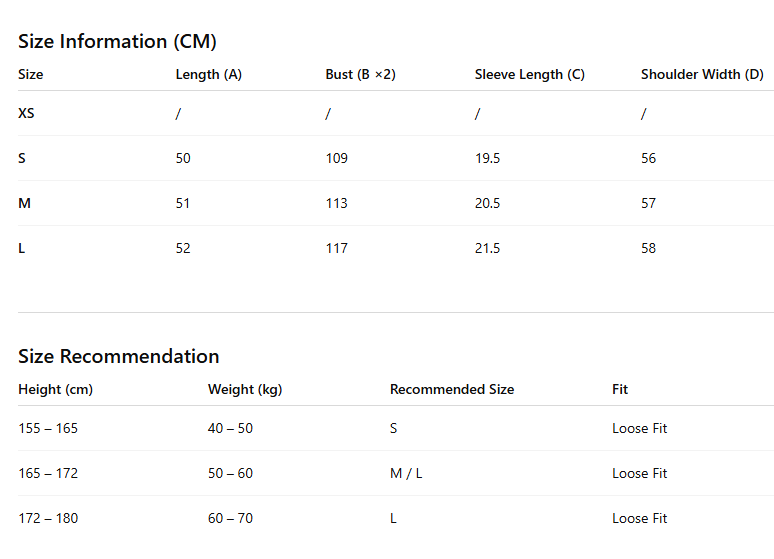
Task: Select Loose Fit in the 172 – 180 row
Action: [x=639, y=519]
